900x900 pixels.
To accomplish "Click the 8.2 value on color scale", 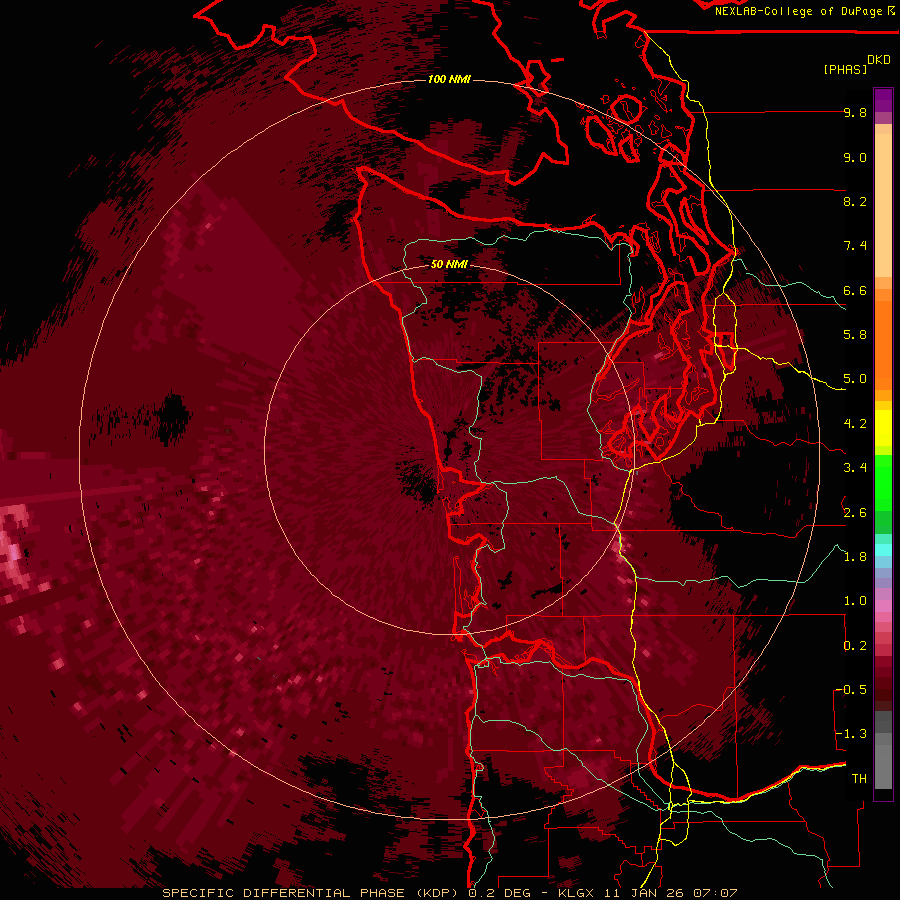I will click(855, 202).
